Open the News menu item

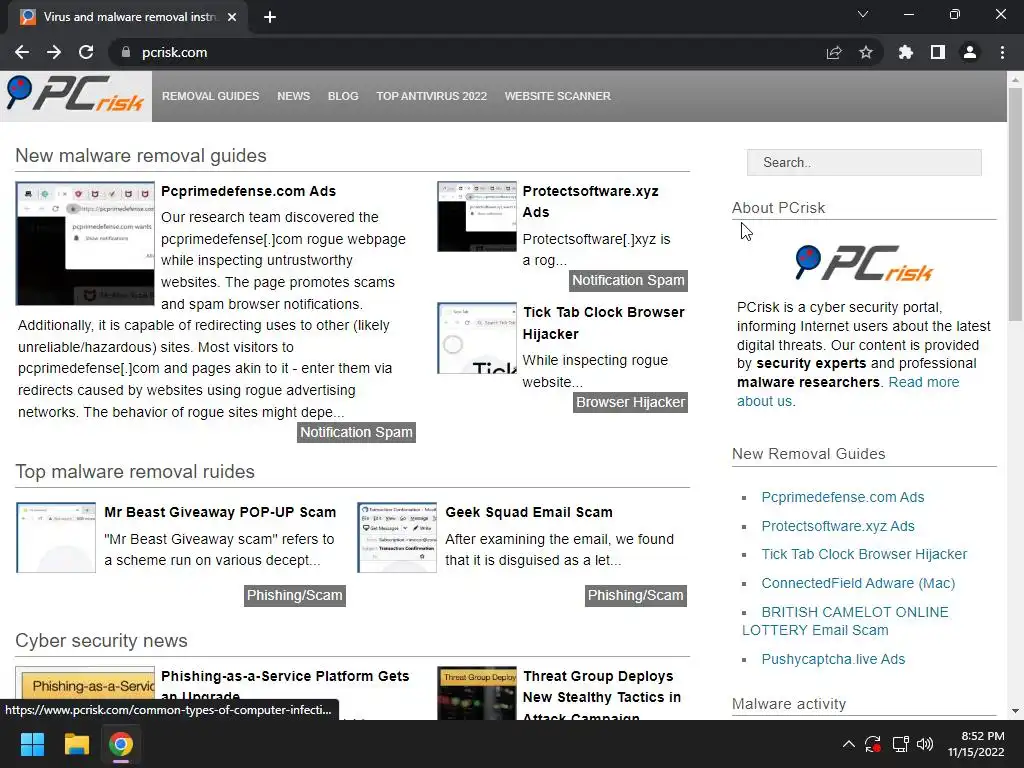point(293,96)
